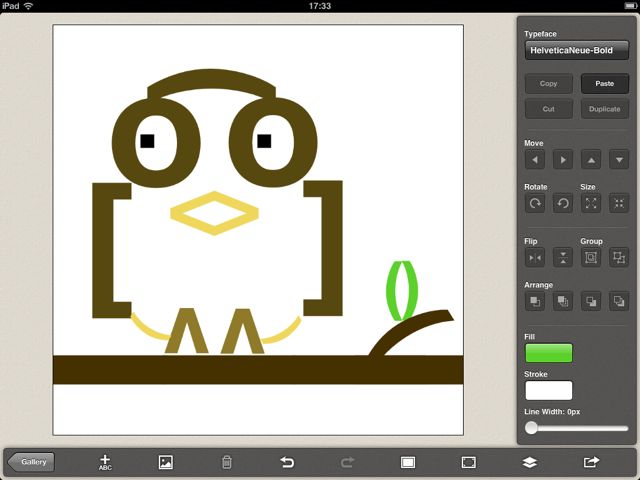Click the Copy button

point(549,84)
